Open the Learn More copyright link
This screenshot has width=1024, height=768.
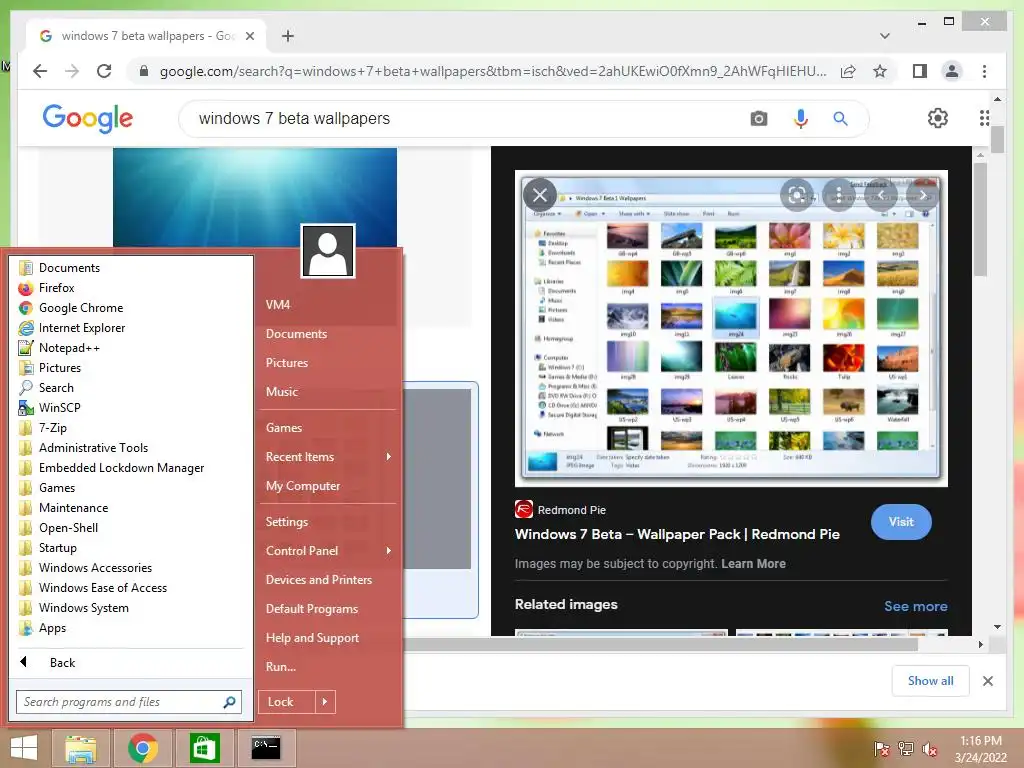tap(753, 564)
